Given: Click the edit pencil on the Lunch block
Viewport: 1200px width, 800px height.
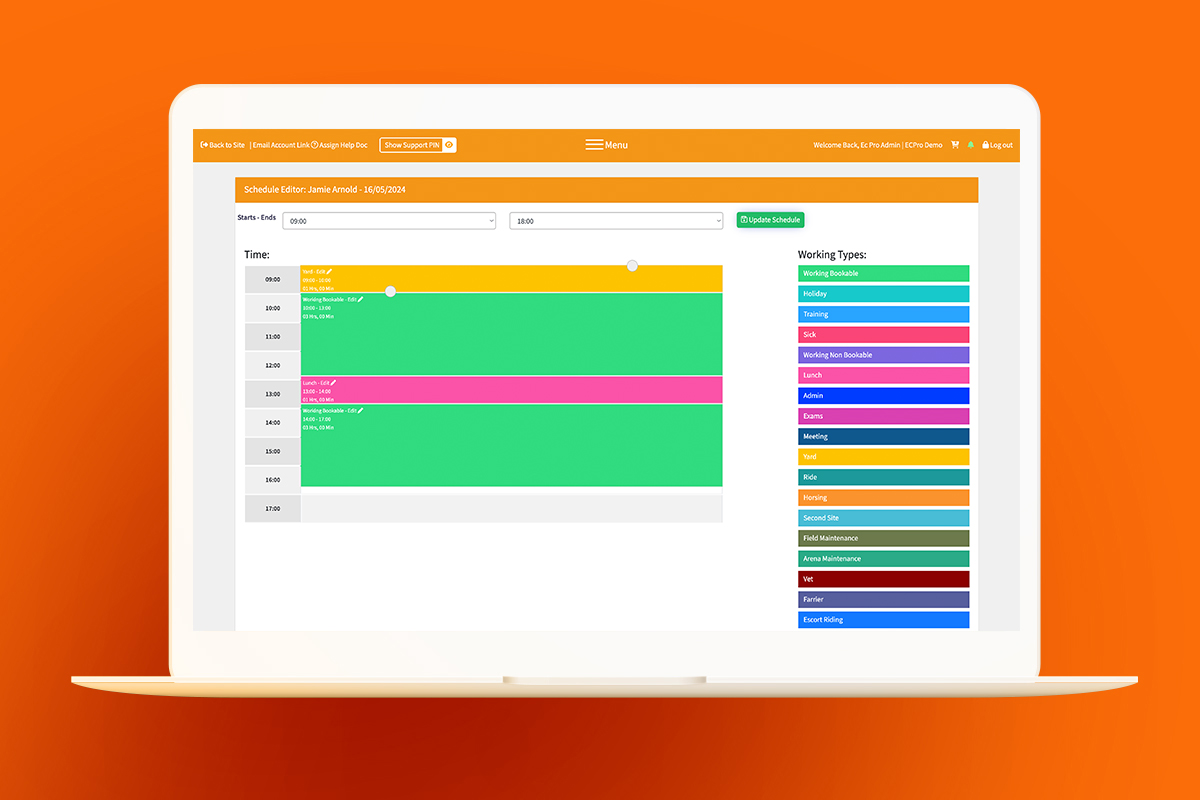Looking at the screenshot, I should pos(332,382).
